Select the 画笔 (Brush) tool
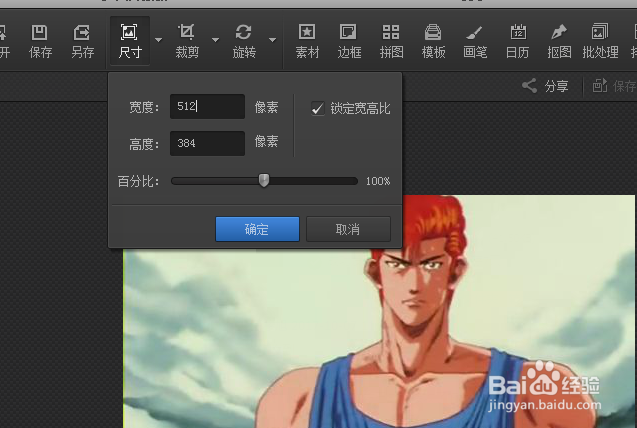The height and width of the screenshot is (428, 637). [475, 41]
